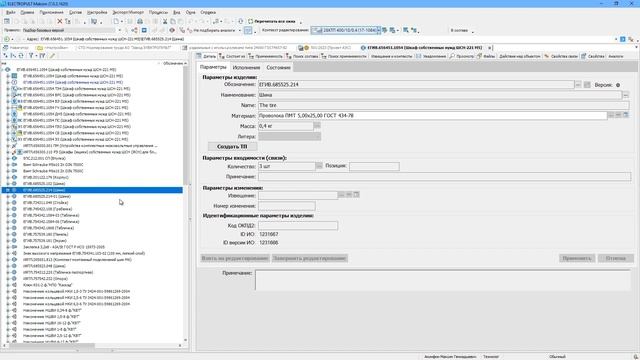Click into the Масса field

tap(286, 126)
